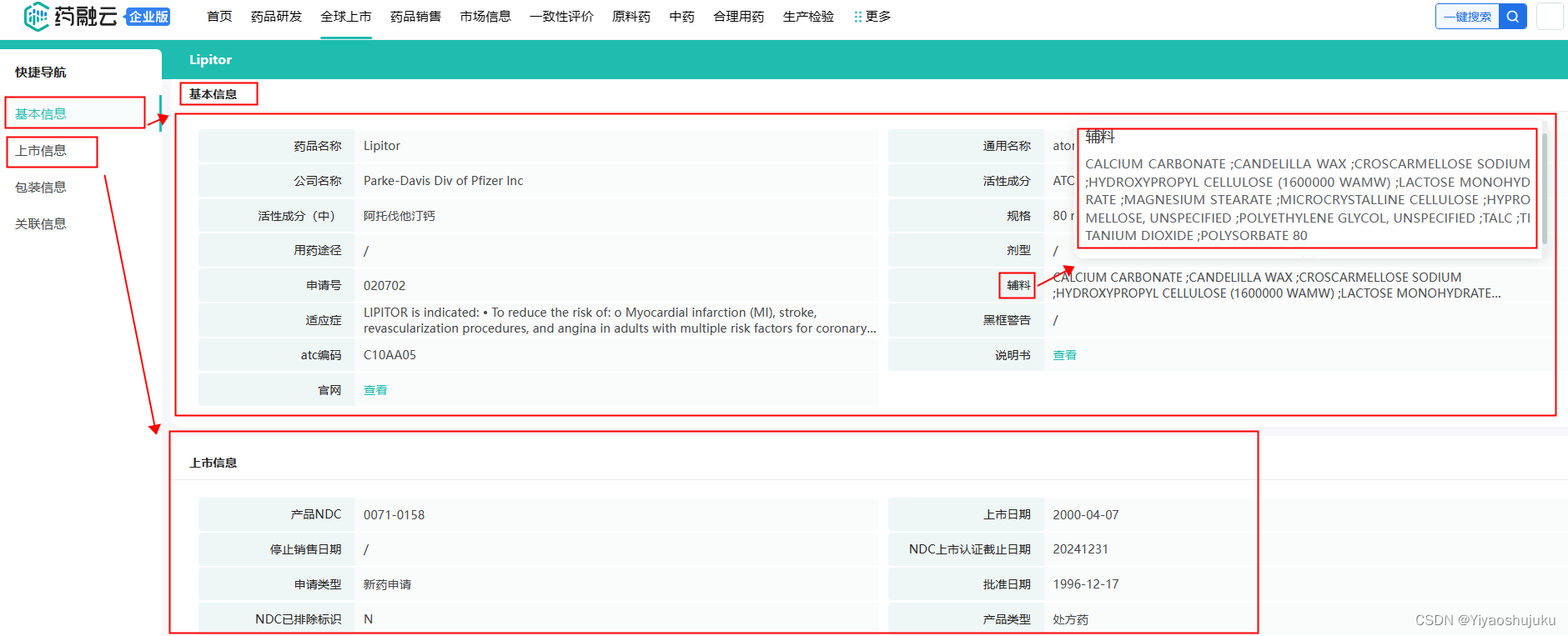Select the 全球上市 tab
This screenshot has height=636, width=1568.
click(x=346, y=17)
